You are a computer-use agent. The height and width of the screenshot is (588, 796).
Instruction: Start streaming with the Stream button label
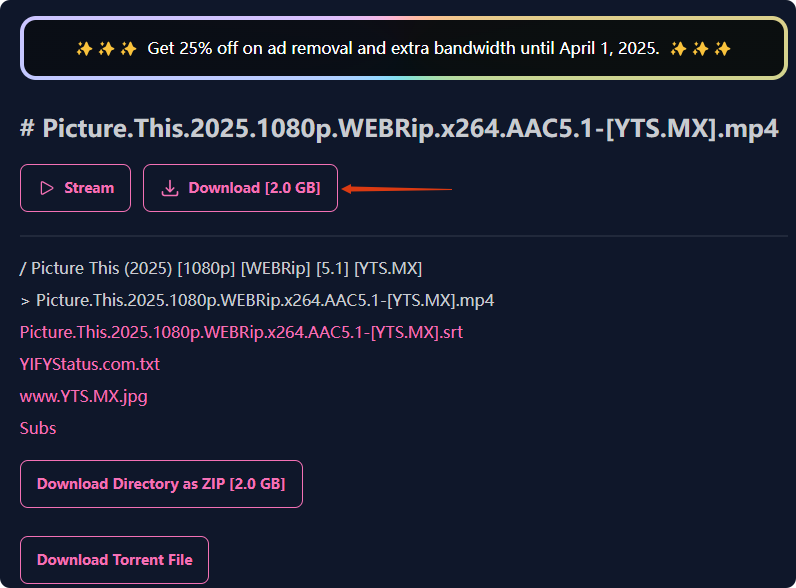[x=89, y=188]
